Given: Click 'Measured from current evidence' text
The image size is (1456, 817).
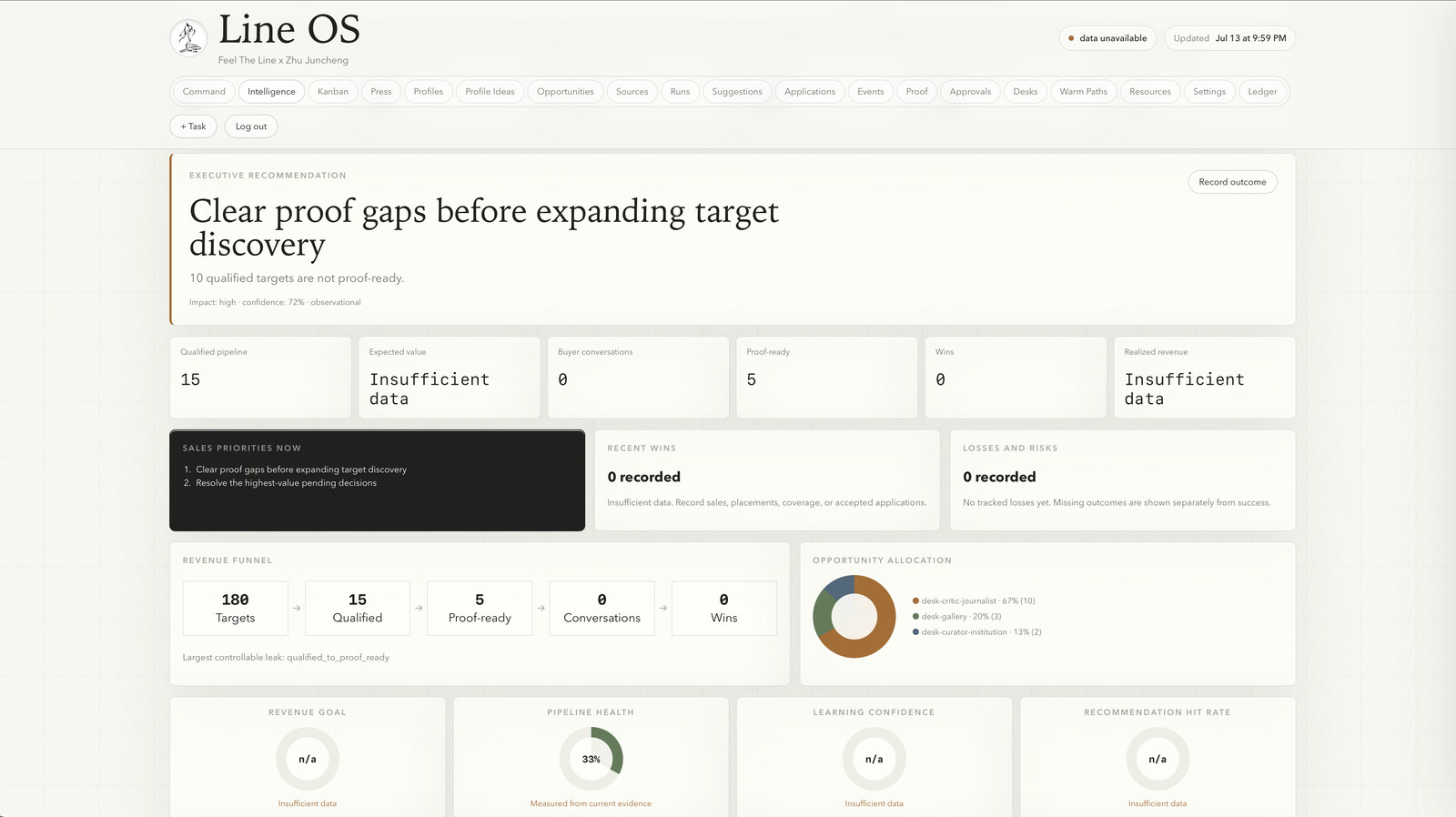Looking at the screenshot, I should point(591,803).
